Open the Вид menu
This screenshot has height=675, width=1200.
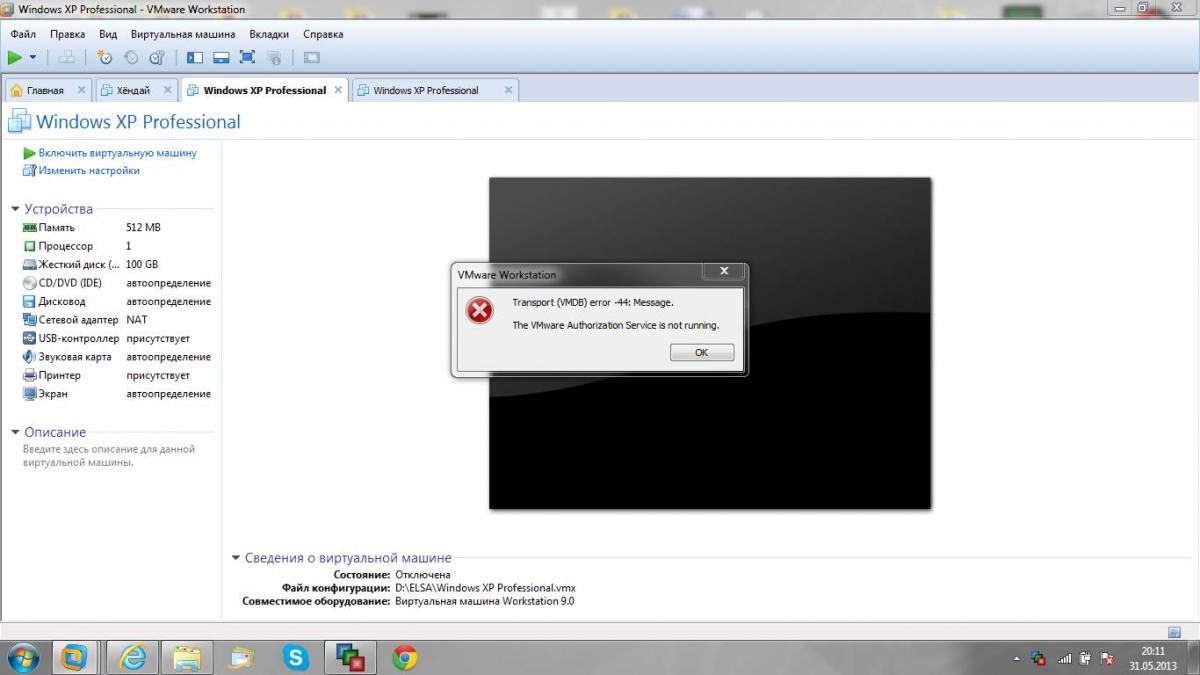(x=108, y=34)
